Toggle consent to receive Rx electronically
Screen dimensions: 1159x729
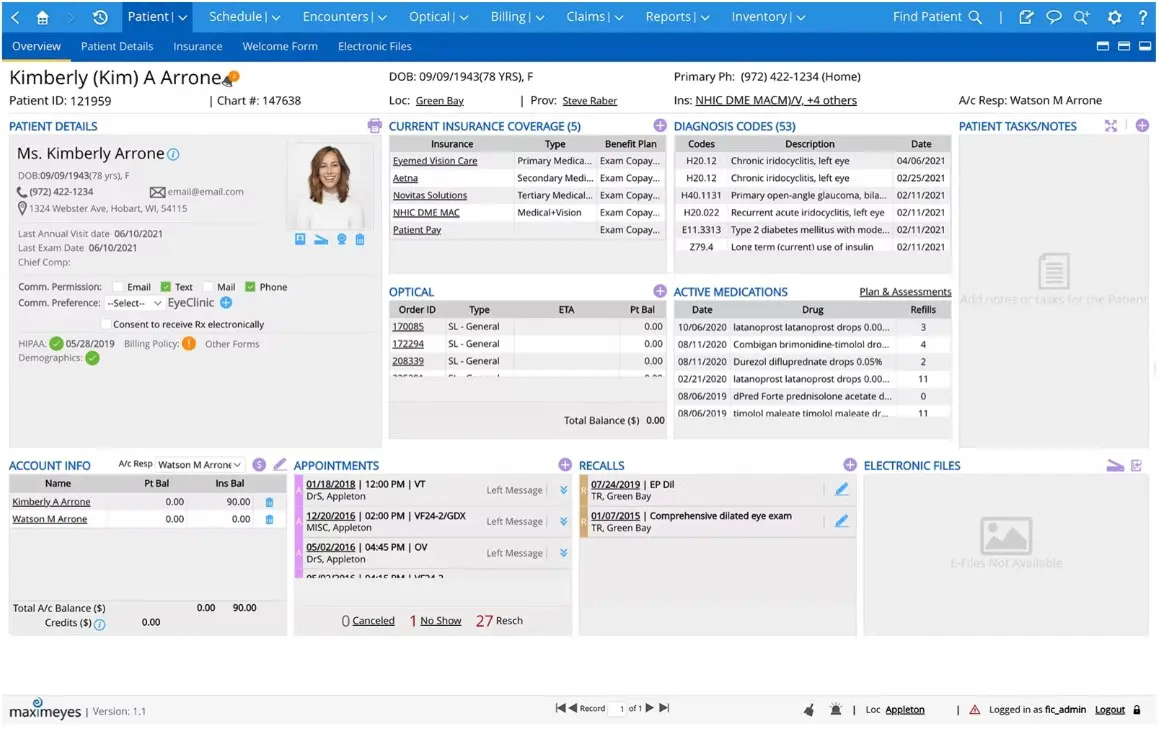coord(107,322)
